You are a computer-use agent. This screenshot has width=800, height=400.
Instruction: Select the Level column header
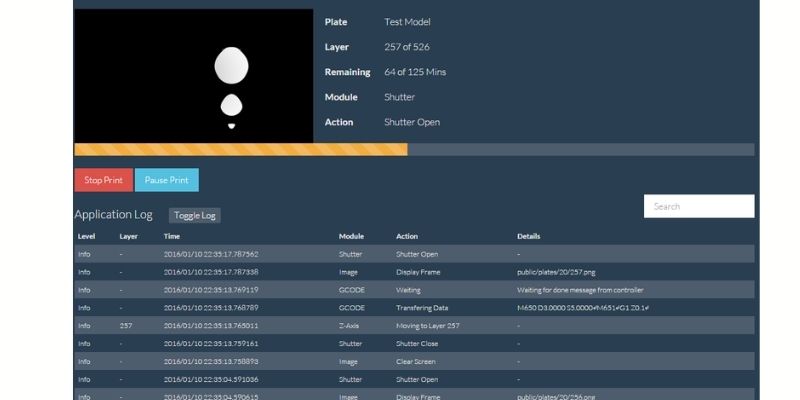point(85,237)
